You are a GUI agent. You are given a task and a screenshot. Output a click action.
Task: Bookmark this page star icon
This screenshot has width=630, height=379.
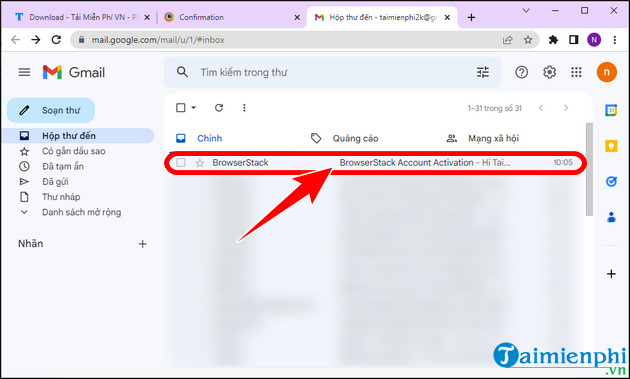click(528, 40)
